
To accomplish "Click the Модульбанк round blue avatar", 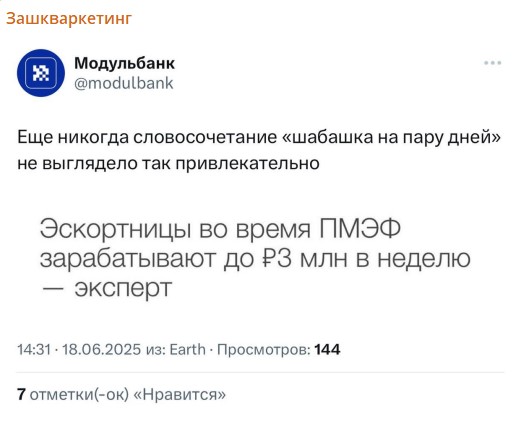I will tap(41, 73).
